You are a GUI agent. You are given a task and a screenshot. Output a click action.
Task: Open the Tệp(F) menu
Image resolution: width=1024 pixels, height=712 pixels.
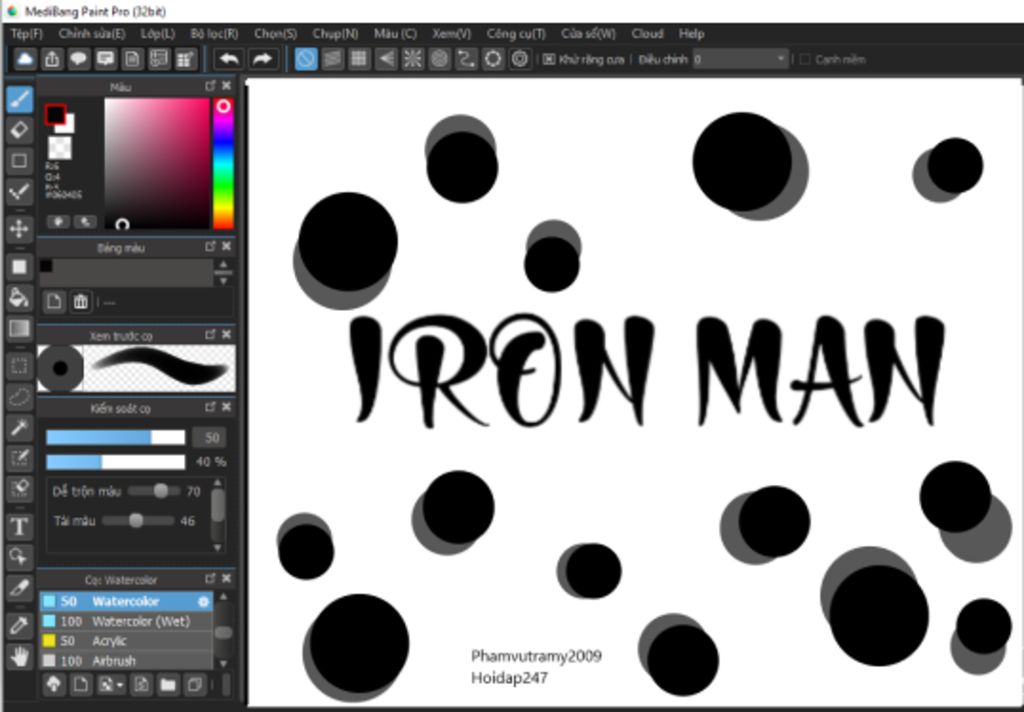[x=27, y=33]
